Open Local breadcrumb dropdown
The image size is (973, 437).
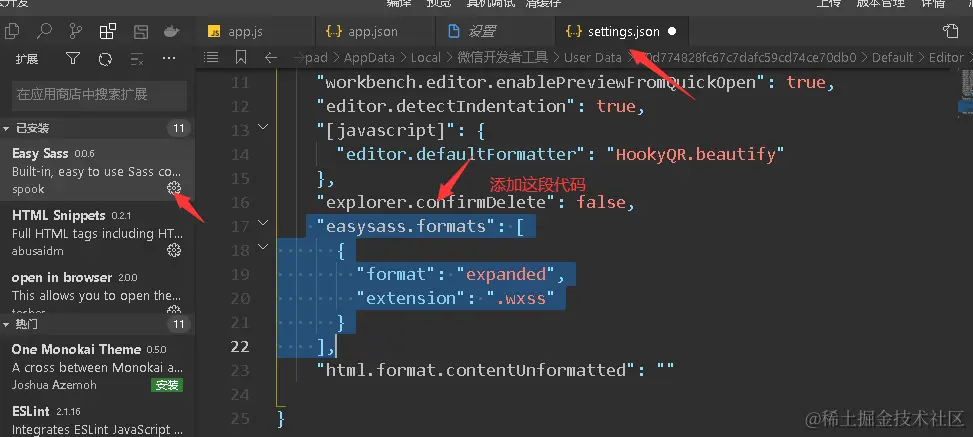coord(426,57)
